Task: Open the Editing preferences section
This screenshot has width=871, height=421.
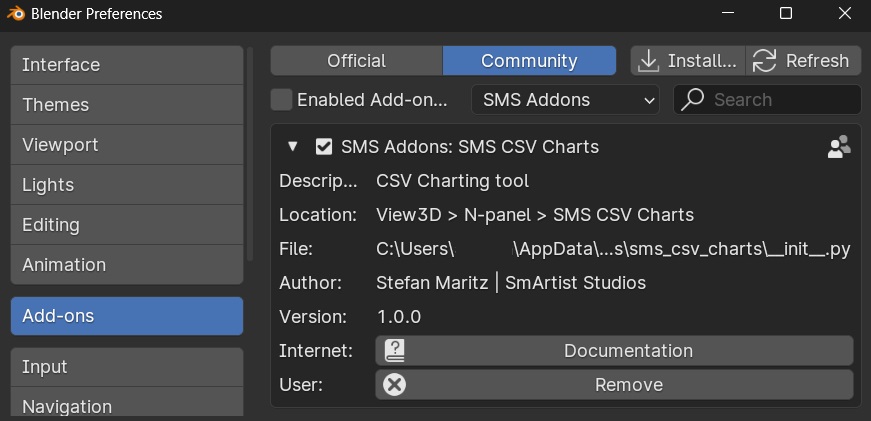Action: (x=127, y=225)
